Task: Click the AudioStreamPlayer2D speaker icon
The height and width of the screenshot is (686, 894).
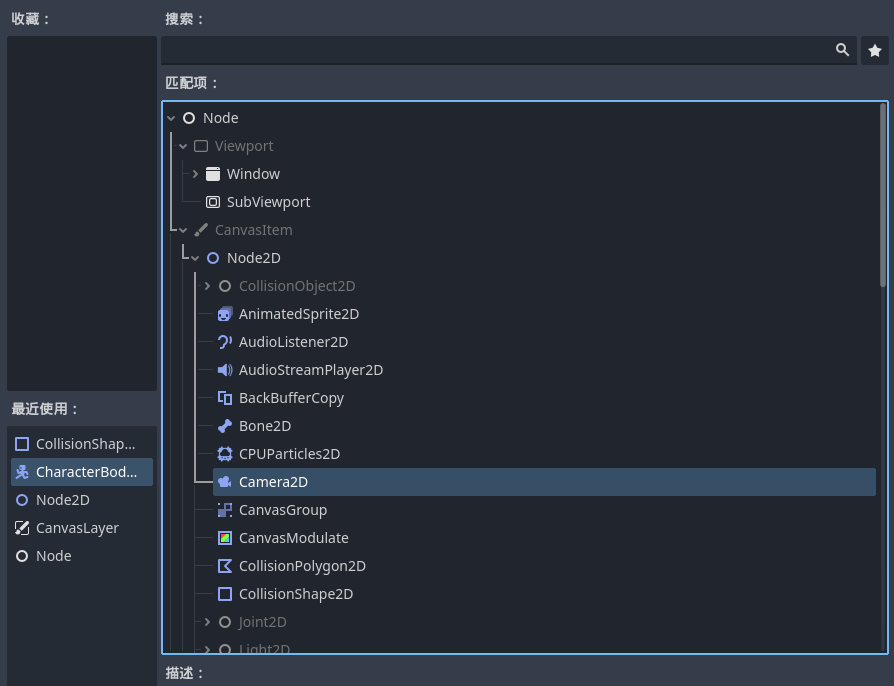Action: pyautogui.click(x=225, y=370)
